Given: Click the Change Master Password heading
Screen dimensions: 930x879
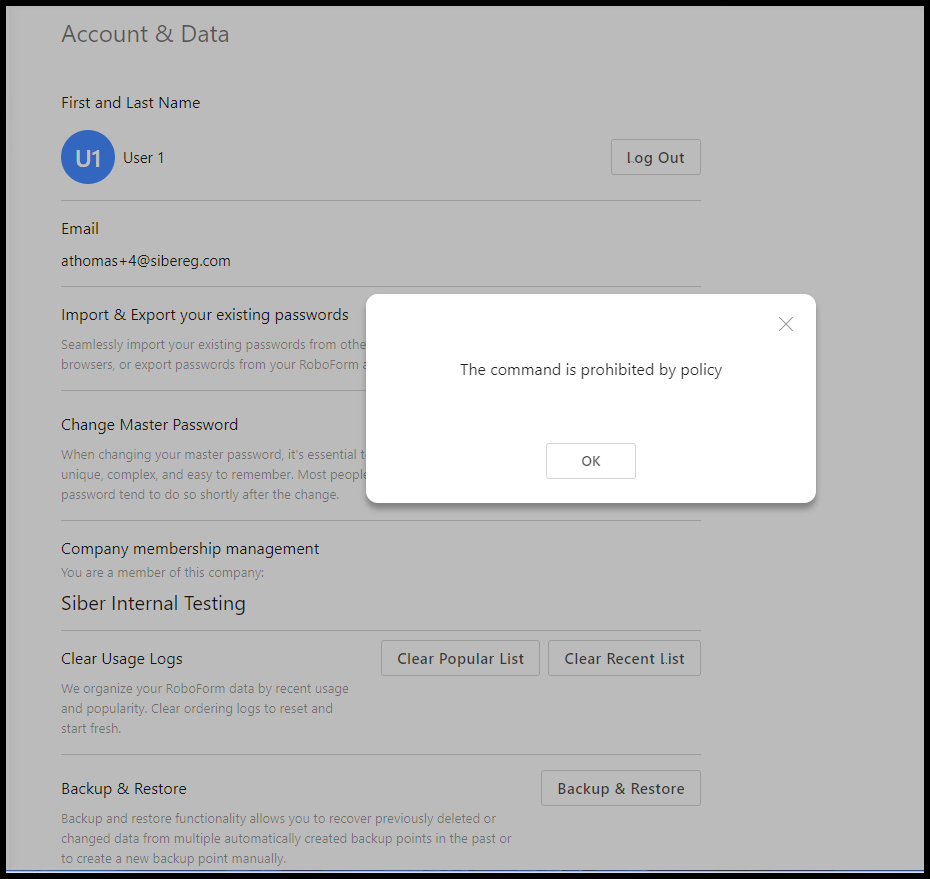Looking at the screenshot, I should pos(149,425).
